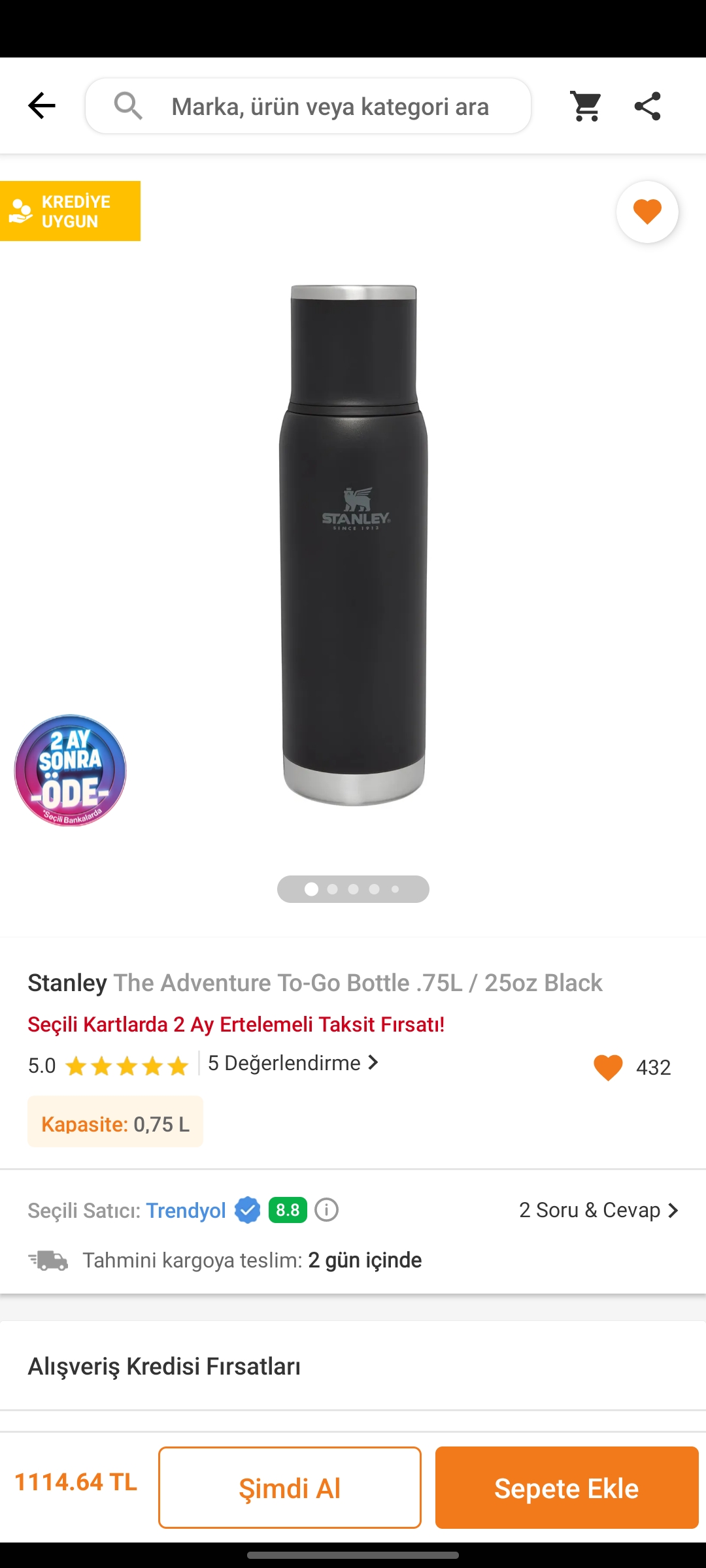706x1568 pixels.
Task: Tap the share icon
Action: point(647,106)
